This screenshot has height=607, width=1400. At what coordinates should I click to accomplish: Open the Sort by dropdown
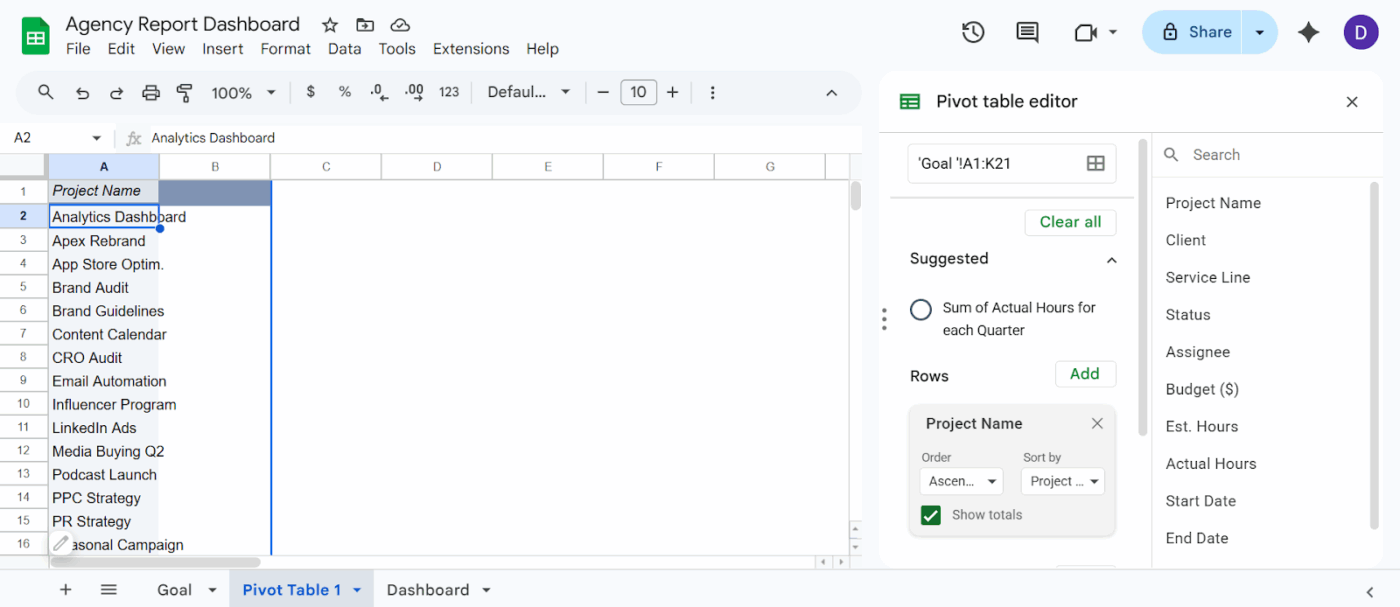(1063, 481)
